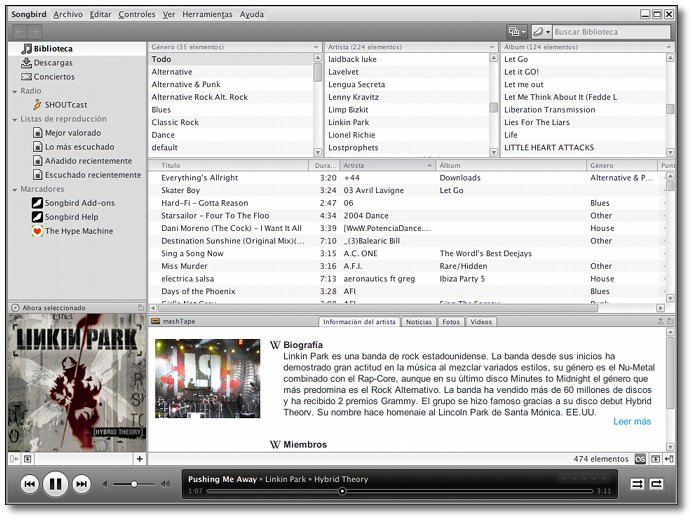This screenshot has width=693, height=520.
Task: Skip to the next track
Action: click(81, 484)
